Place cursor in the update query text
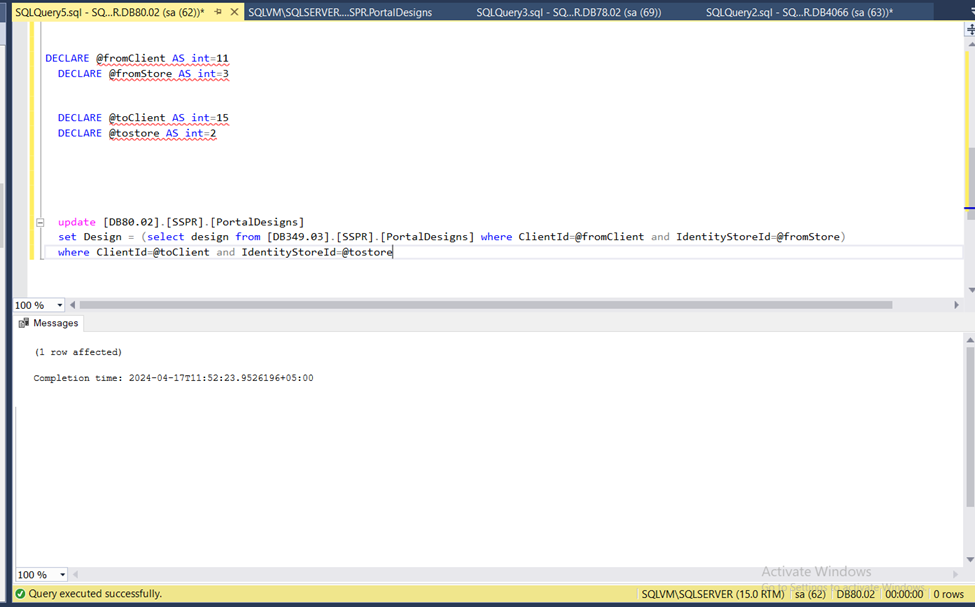Viewport: 975px width, 607px height. [200, 221]
